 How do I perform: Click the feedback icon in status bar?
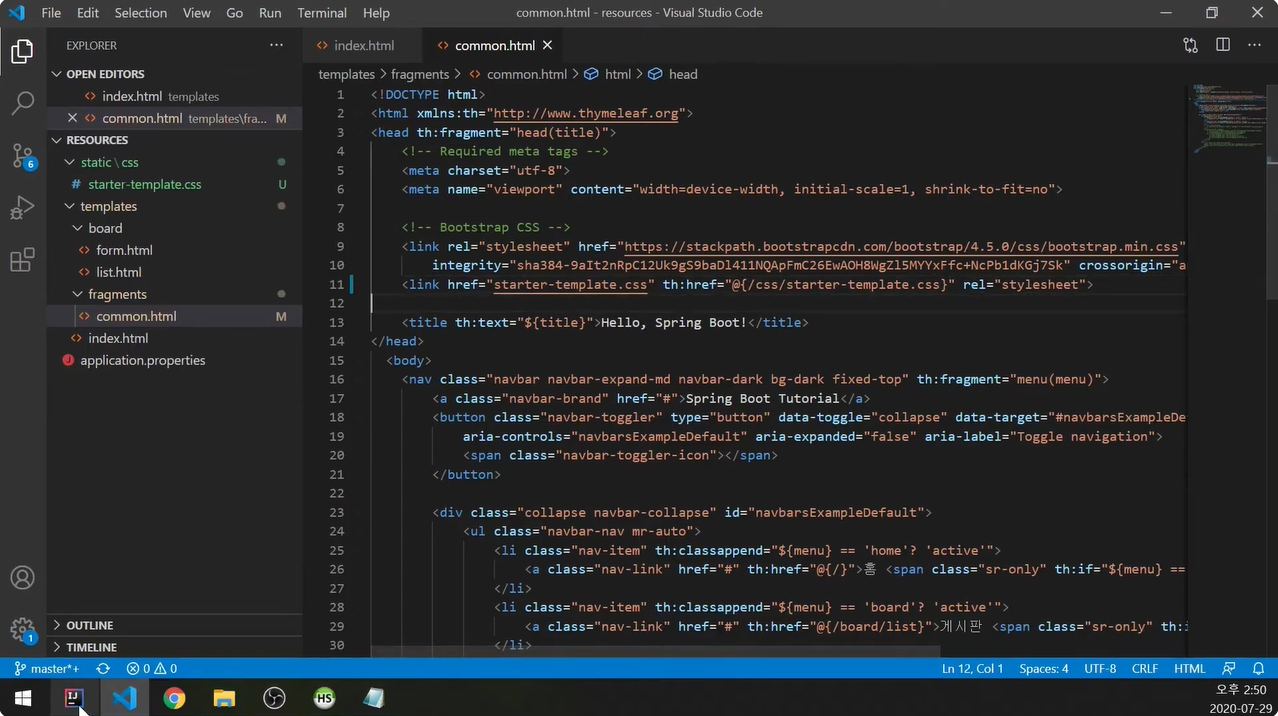(x=1229, y=668)
